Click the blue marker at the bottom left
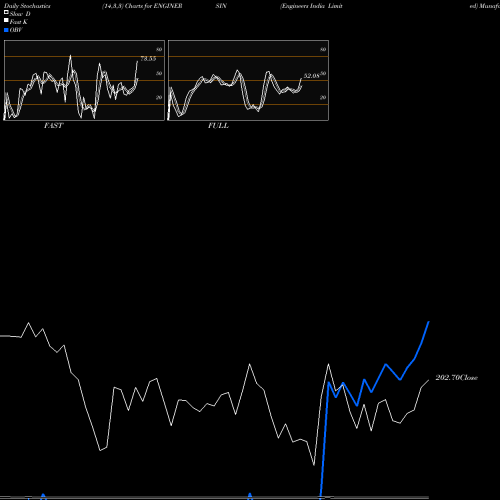 pos(43,496)
